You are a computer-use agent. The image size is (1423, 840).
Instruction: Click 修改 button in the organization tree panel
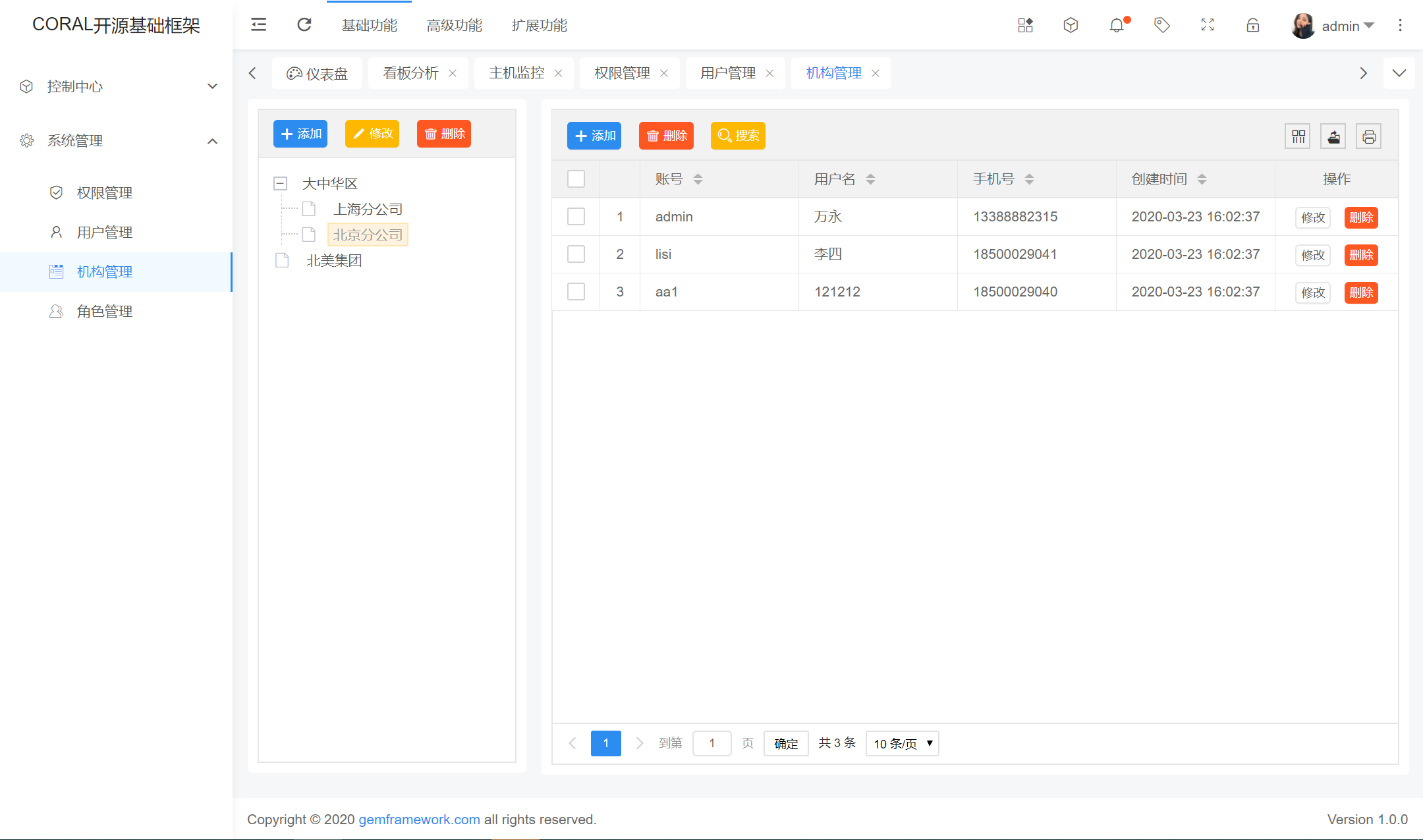click(372, 134)
